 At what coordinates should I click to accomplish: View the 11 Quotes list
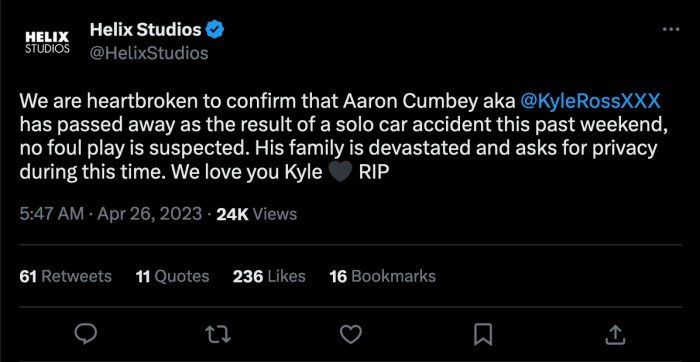pos(172,276)
